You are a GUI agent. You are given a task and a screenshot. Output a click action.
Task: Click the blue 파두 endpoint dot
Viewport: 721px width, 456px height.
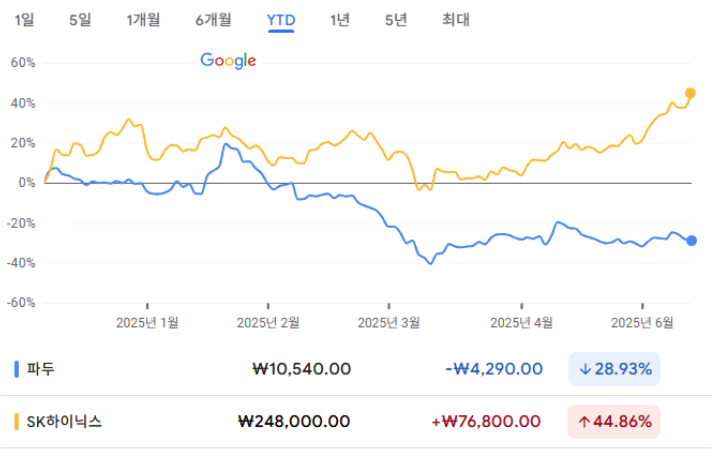[x=692, y=240]
